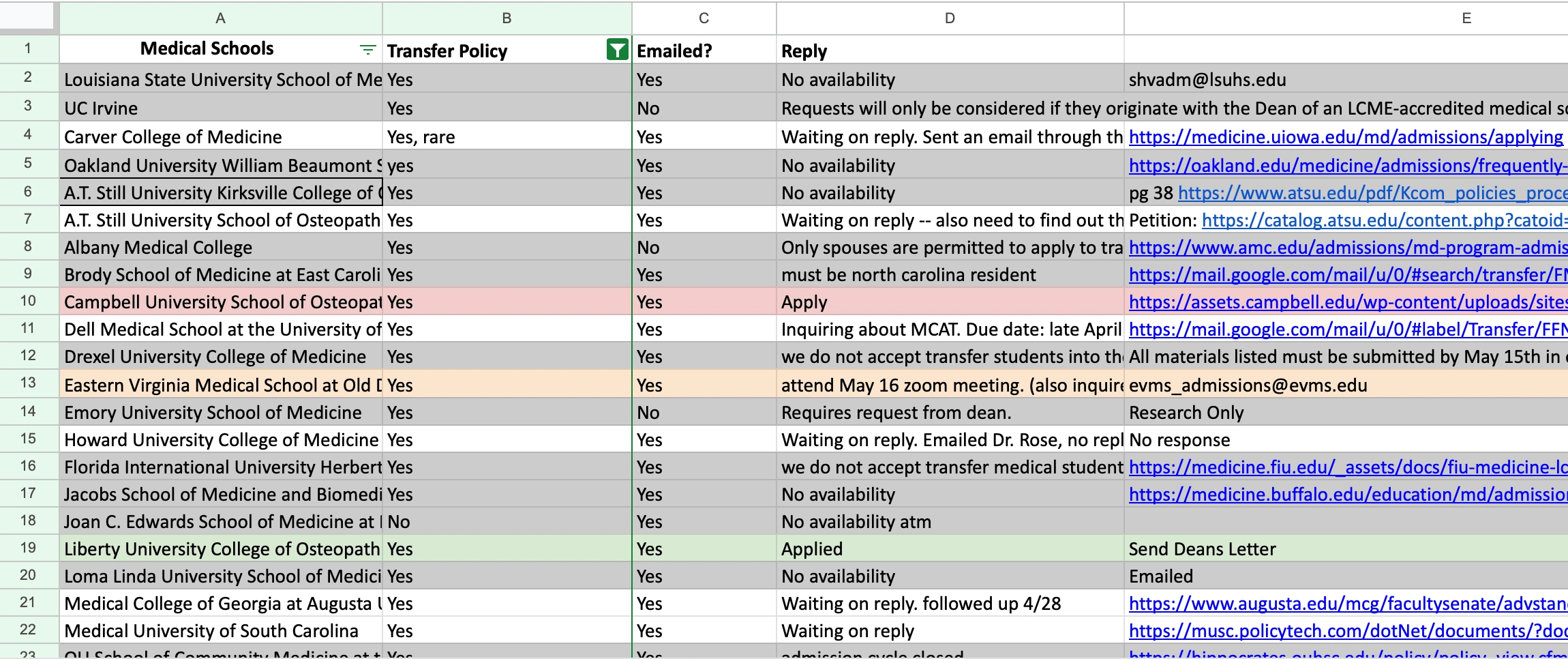
Task: Select the "Yes, rare" transfer policy cell
Action: pyautogui.click(x=507, y=137)
